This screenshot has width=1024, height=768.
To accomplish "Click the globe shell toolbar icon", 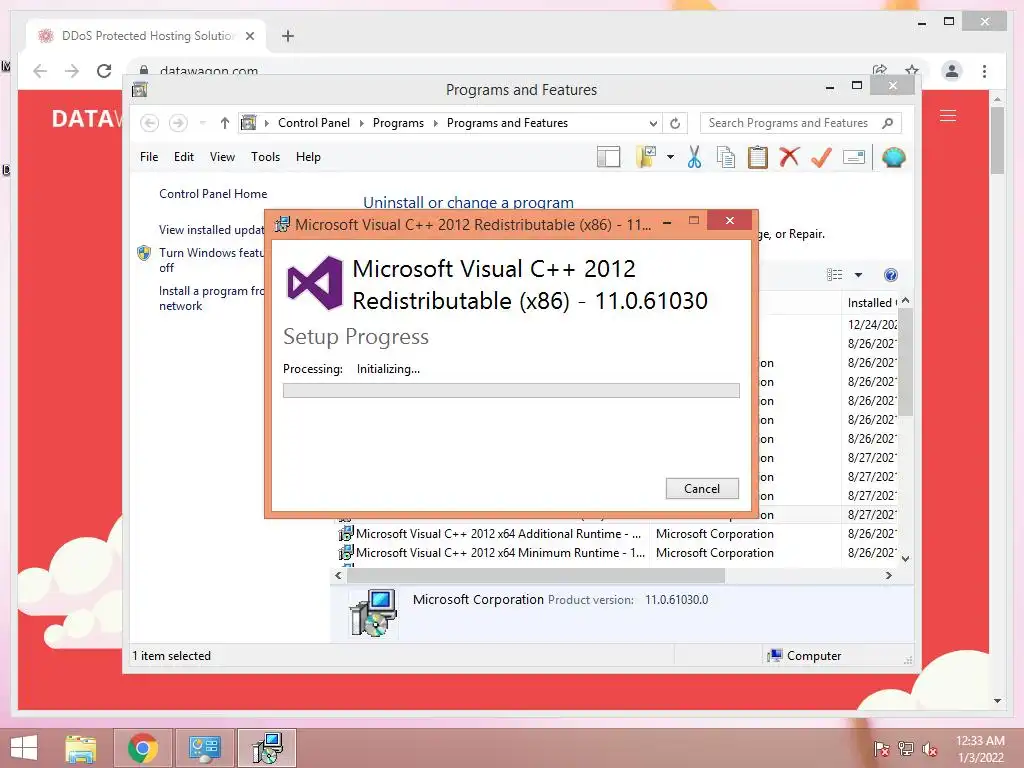I will [x=893, y=157].
